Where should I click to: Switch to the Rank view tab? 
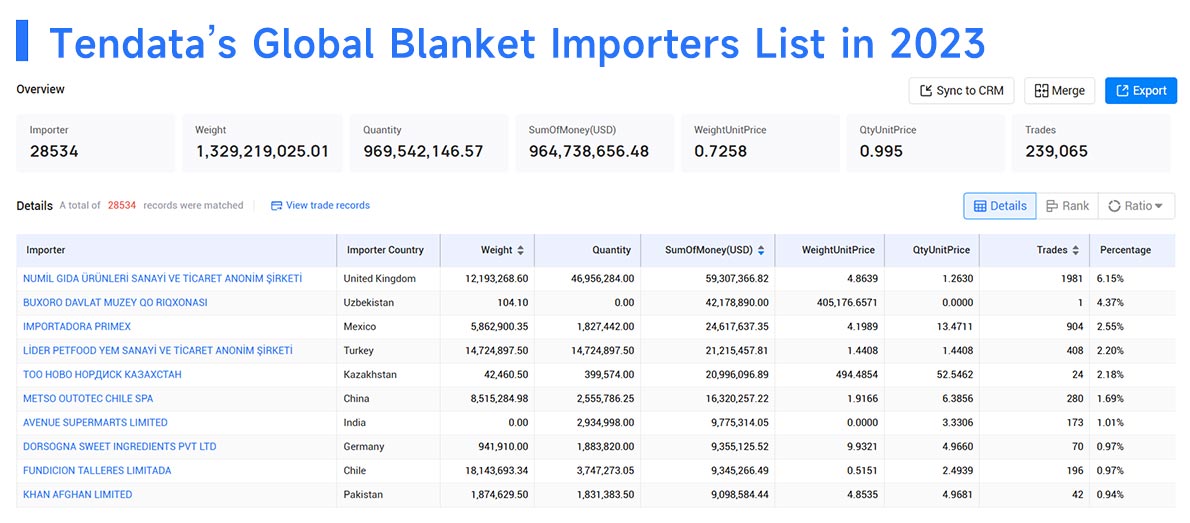click(1067, 206)
